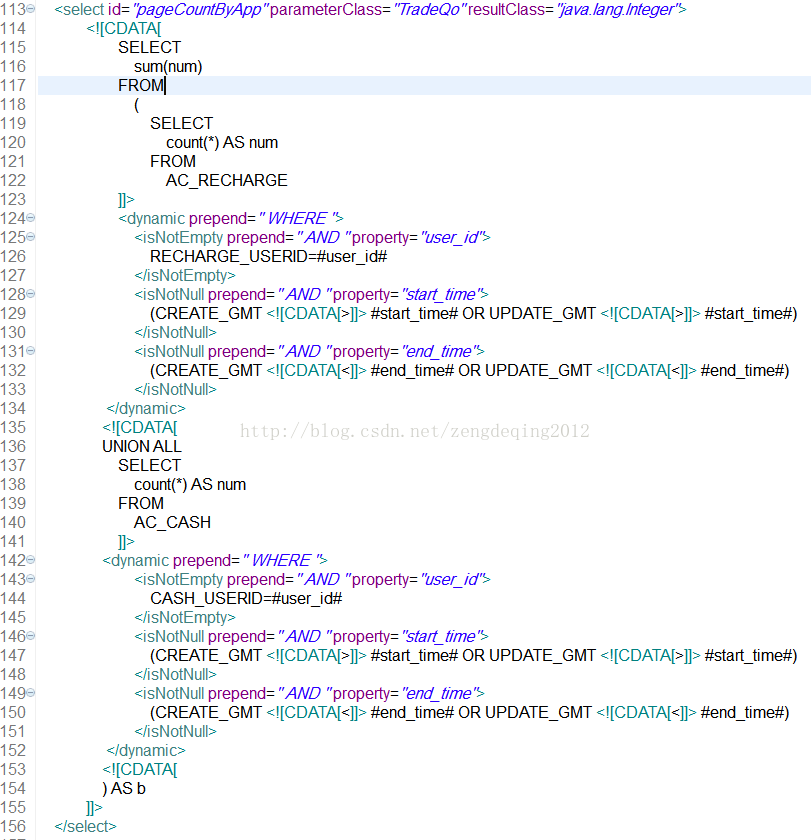Click line number 113 in gutter
Screen dimensions: 811x840
[13, 10]
